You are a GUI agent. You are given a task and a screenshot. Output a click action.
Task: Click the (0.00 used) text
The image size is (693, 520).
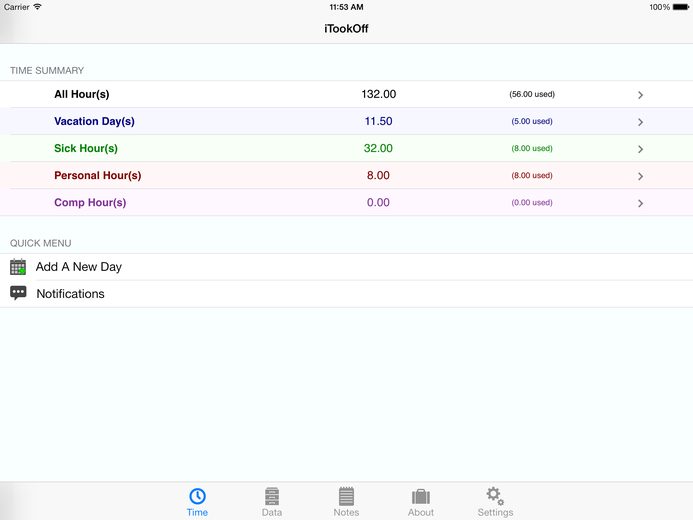pos(532,202)
